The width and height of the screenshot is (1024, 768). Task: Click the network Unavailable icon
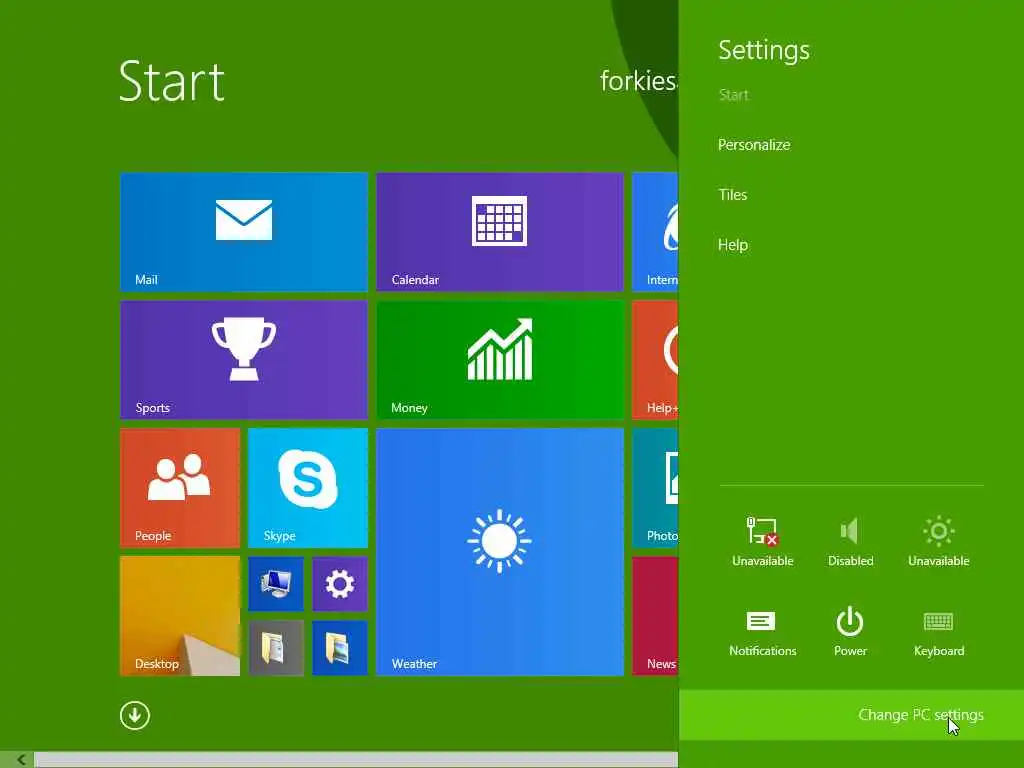point(762,541)
